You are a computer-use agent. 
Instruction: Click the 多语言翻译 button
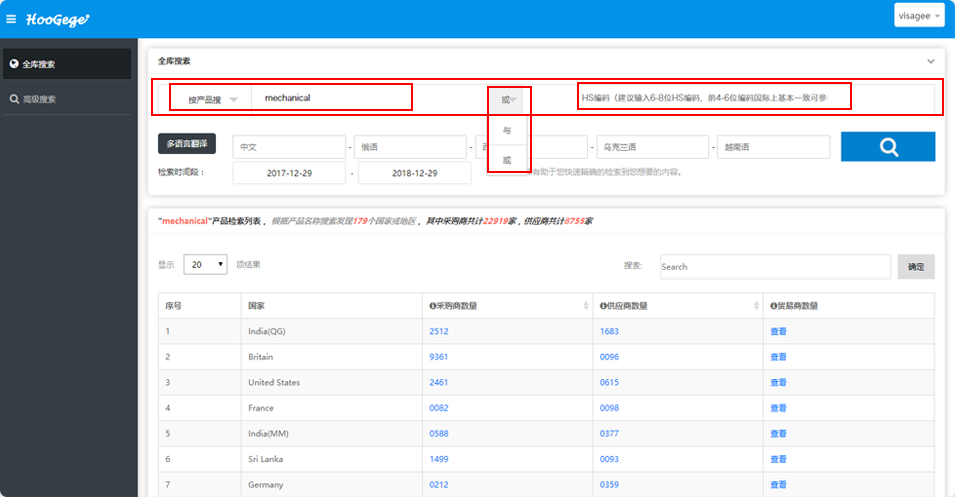[187, 144]
